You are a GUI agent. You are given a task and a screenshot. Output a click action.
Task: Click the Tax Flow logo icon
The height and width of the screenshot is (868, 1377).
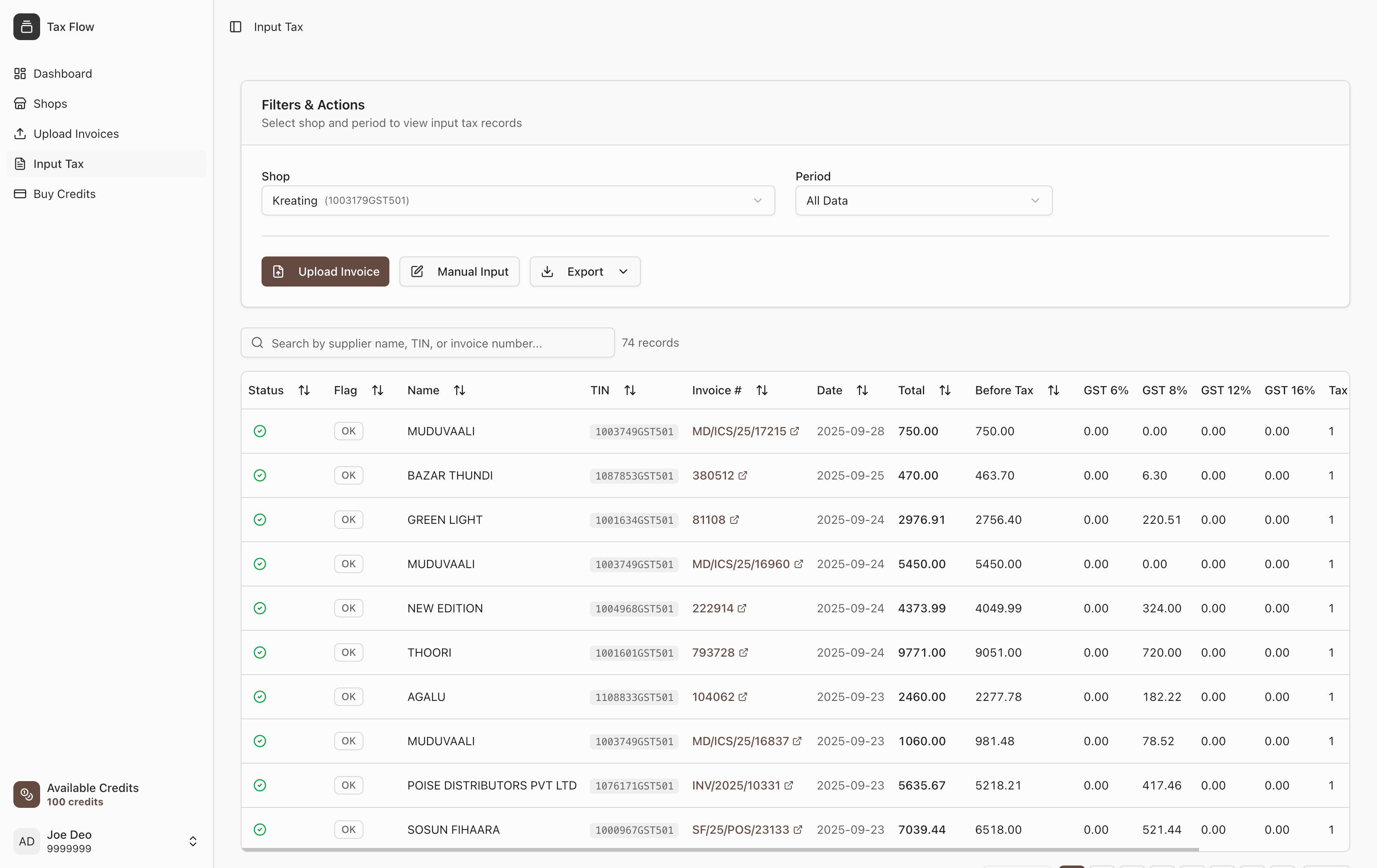click(26, 26)
